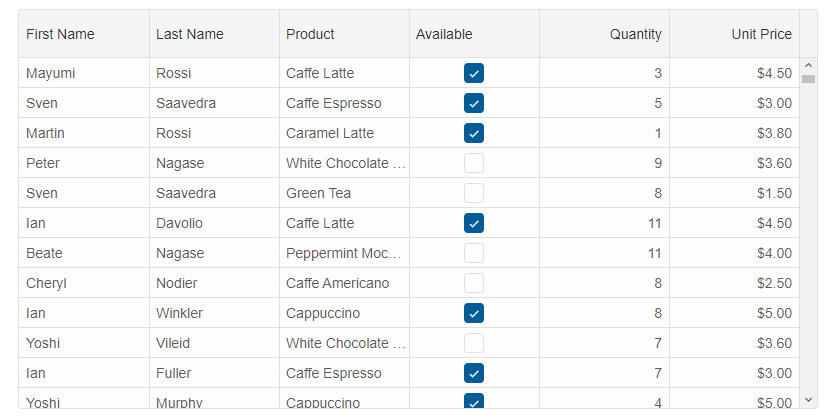Click the vertical scrollbar thumb
The width and height of the screenshot is (831, 420).
click(x=809, y=79)
